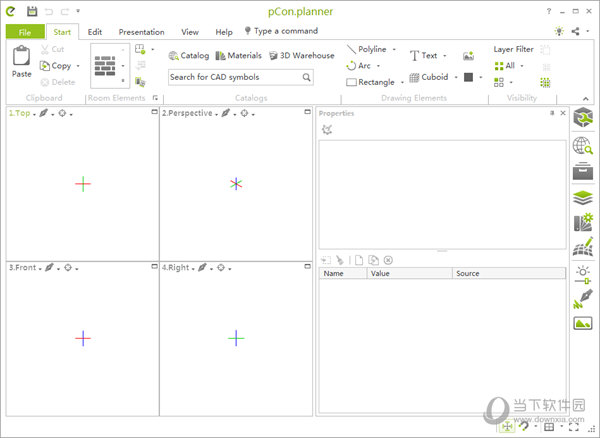Select the Text tool

(423, 56)
